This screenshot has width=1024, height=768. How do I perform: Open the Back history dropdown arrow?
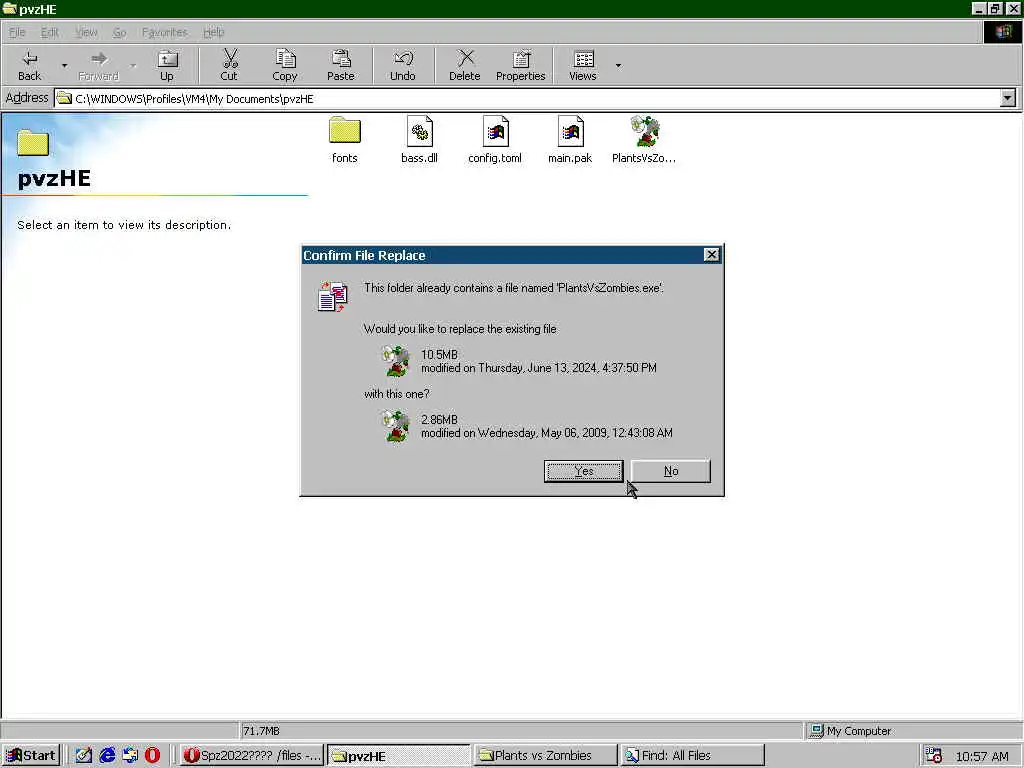coord(64,65)
